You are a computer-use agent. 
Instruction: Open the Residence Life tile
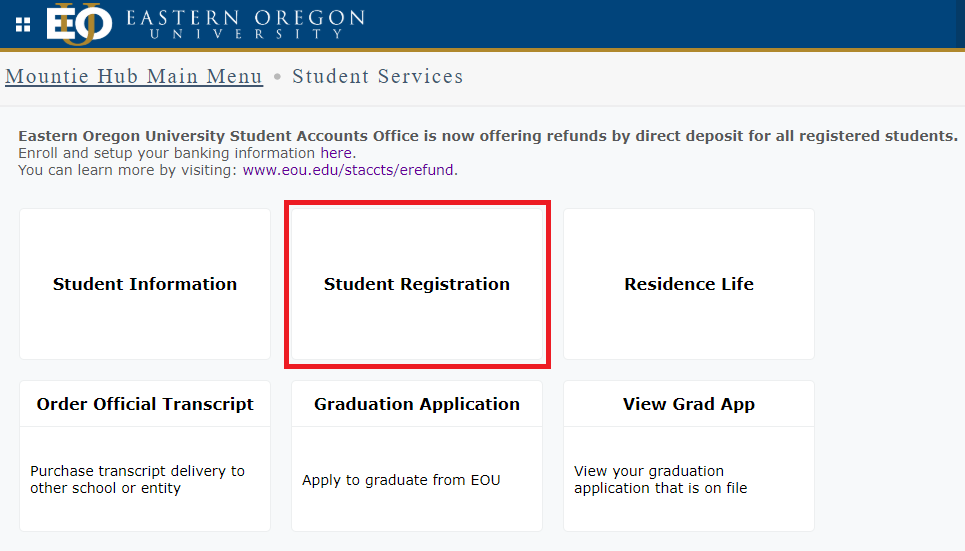point(689,284)
